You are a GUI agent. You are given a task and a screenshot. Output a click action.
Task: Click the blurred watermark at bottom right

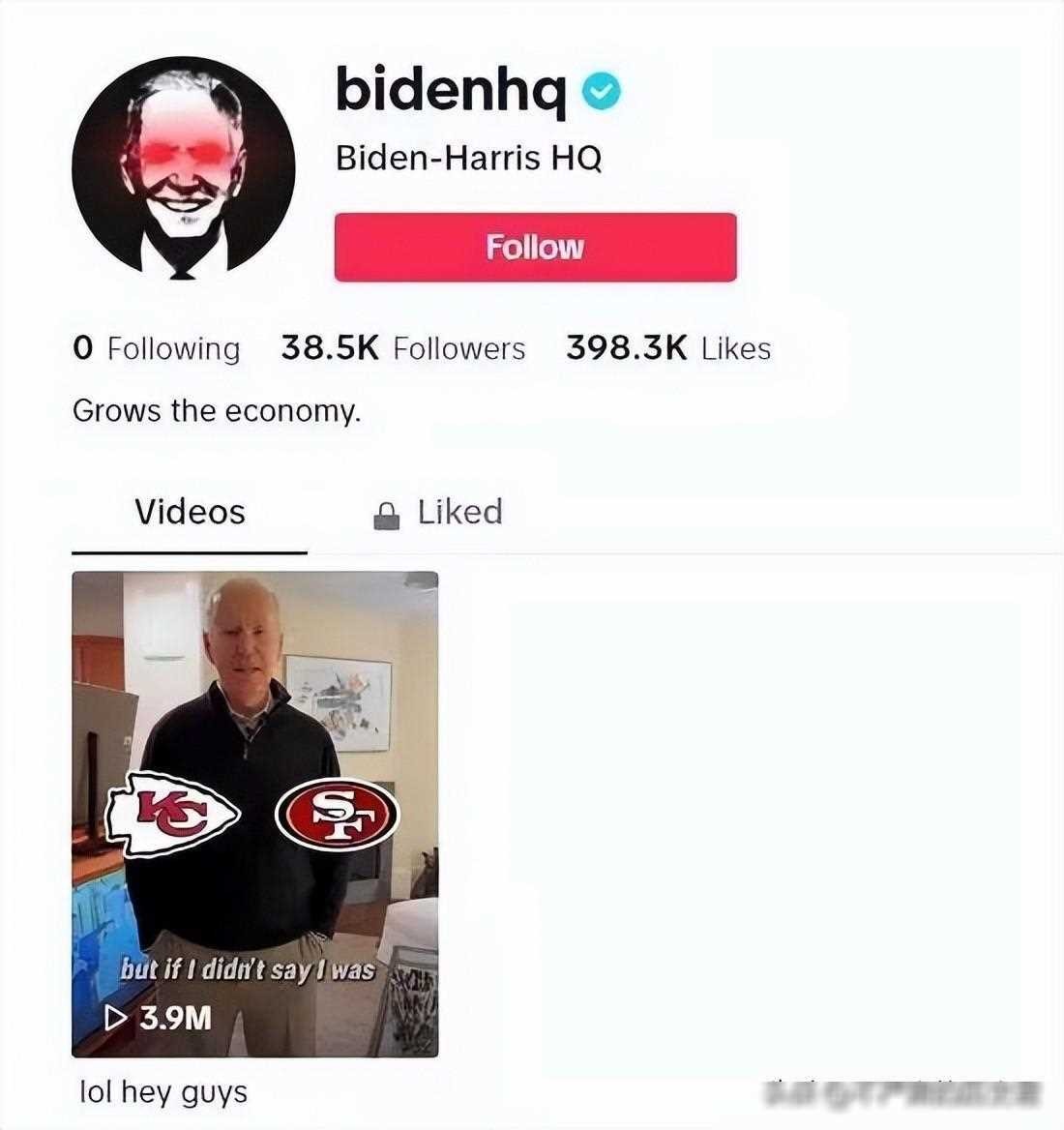pos(904,1093)
